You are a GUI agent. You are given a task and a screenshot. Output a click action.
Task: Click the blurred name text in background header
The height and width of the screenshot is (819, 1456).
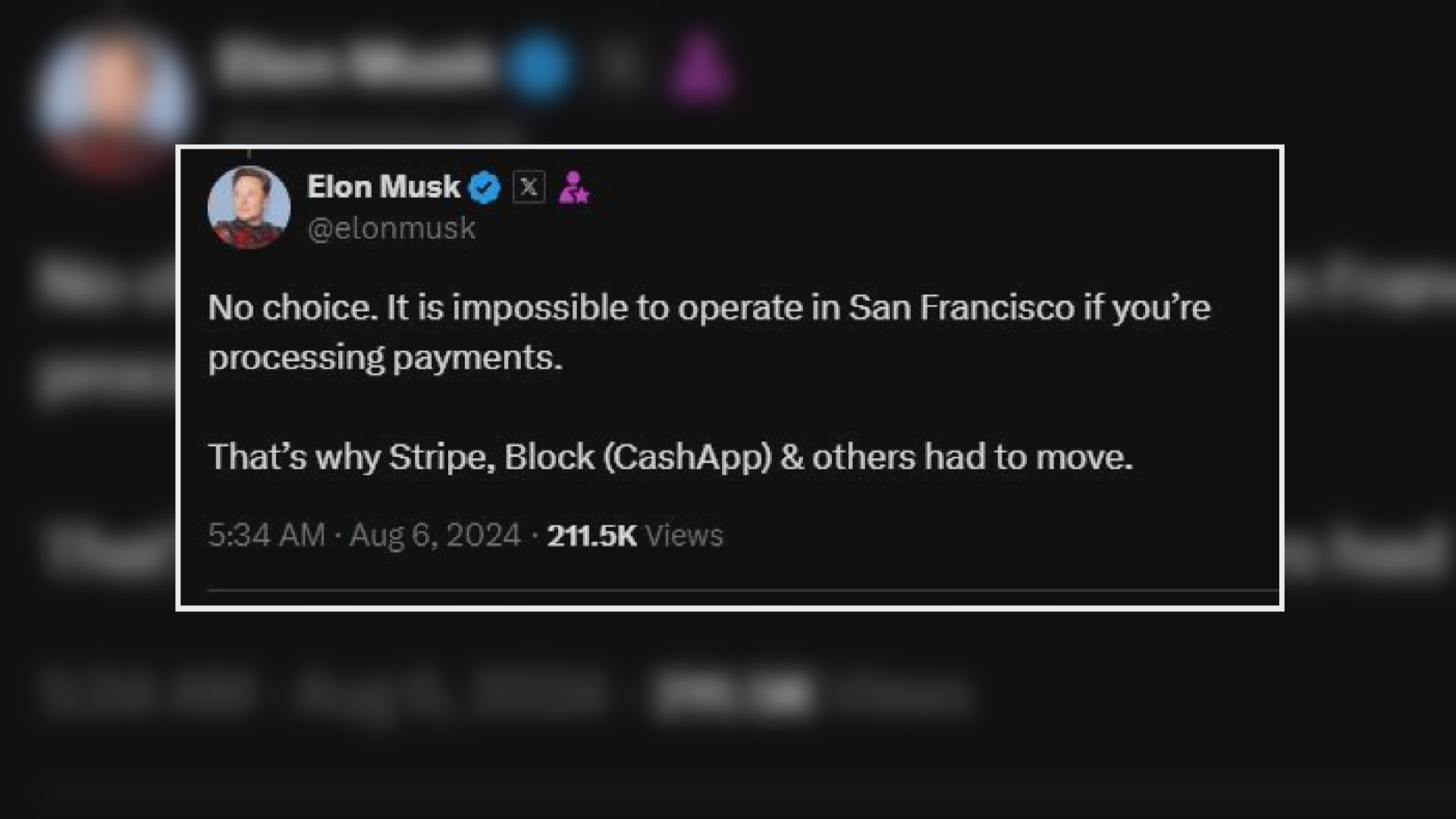[x=353, y=64]
